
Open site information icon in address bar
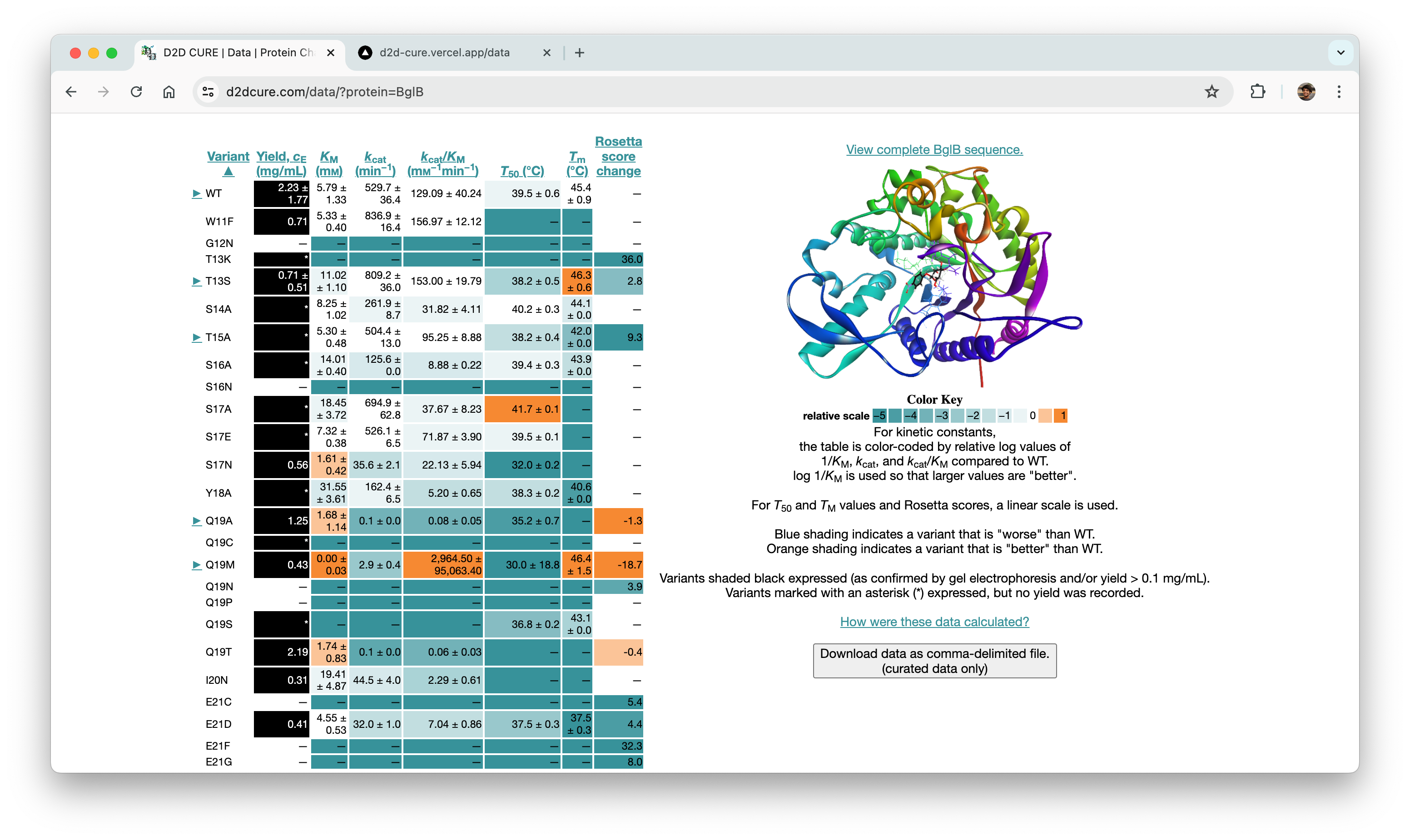pyautogui.click(x=209, y=92)
